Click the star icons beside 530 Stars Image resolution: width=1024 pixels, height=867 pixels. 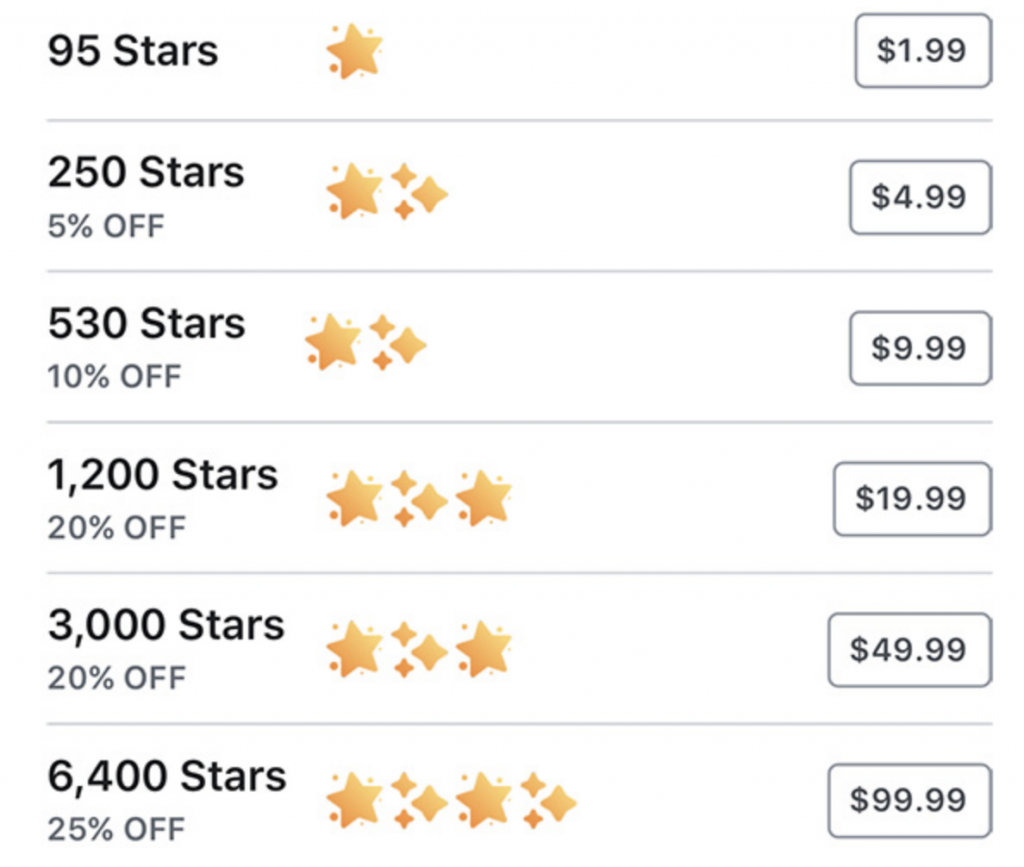click(x=366, y=342)
